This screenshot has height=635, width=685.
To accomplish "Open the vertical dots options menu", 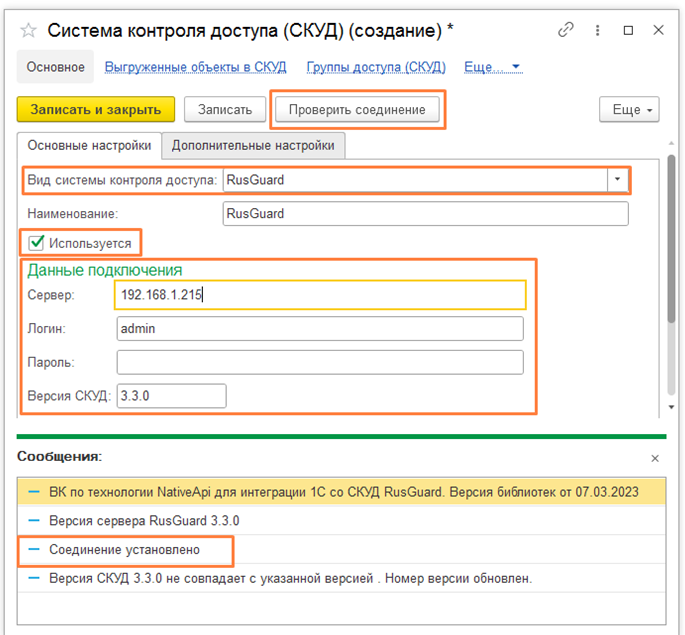I will pos(598,31).
